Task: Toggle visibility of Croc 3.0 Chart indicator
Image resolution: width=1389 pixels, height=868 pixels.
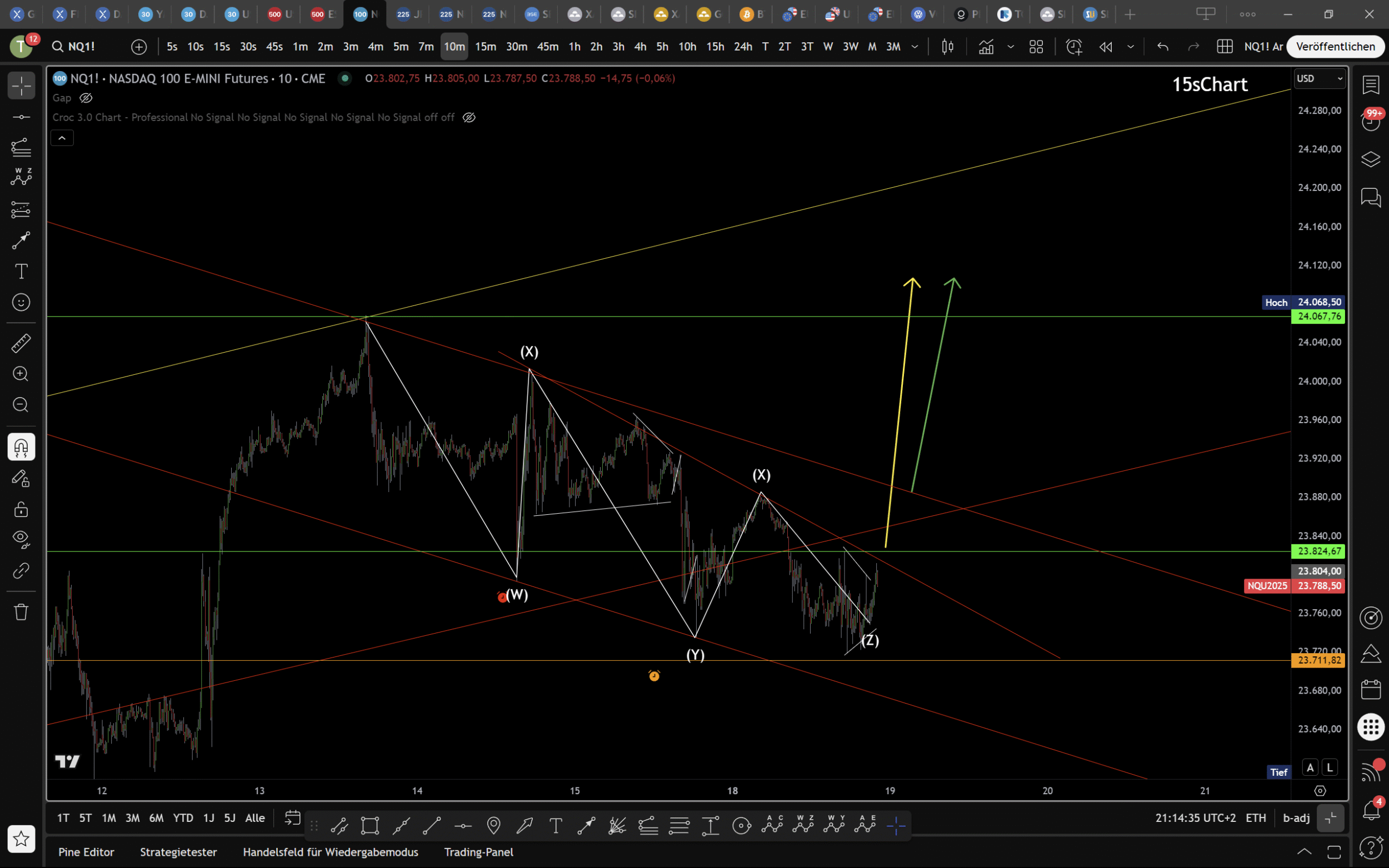Action: pos(469,118)
